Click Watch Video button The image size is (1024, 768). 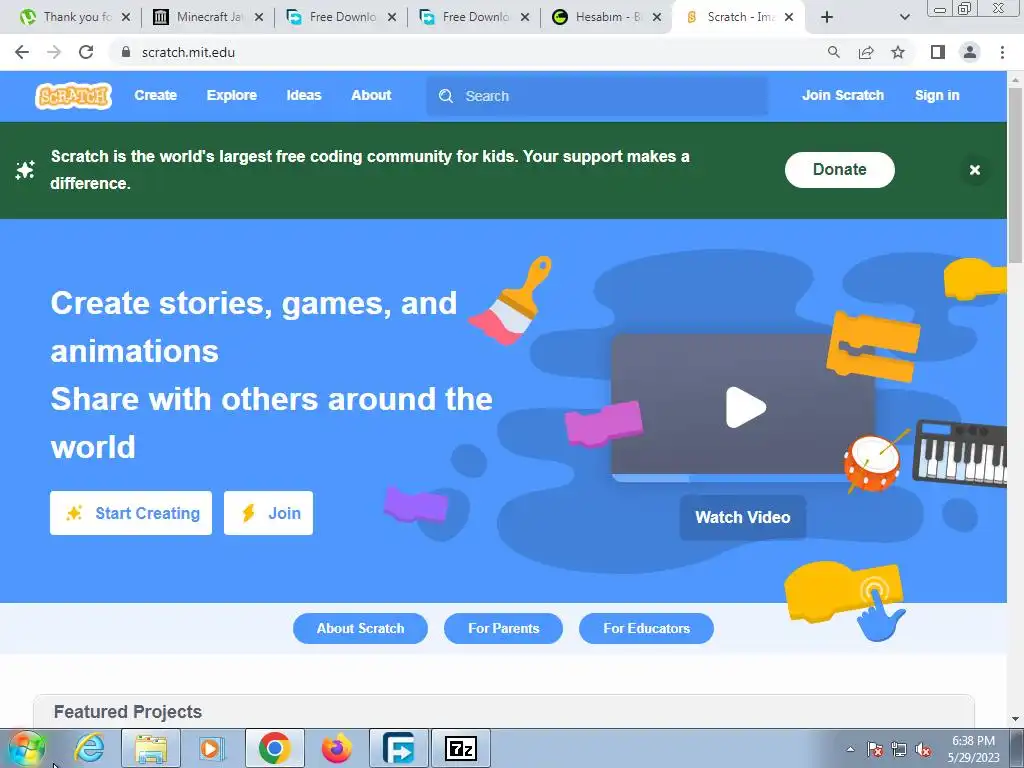coord(743,517)
